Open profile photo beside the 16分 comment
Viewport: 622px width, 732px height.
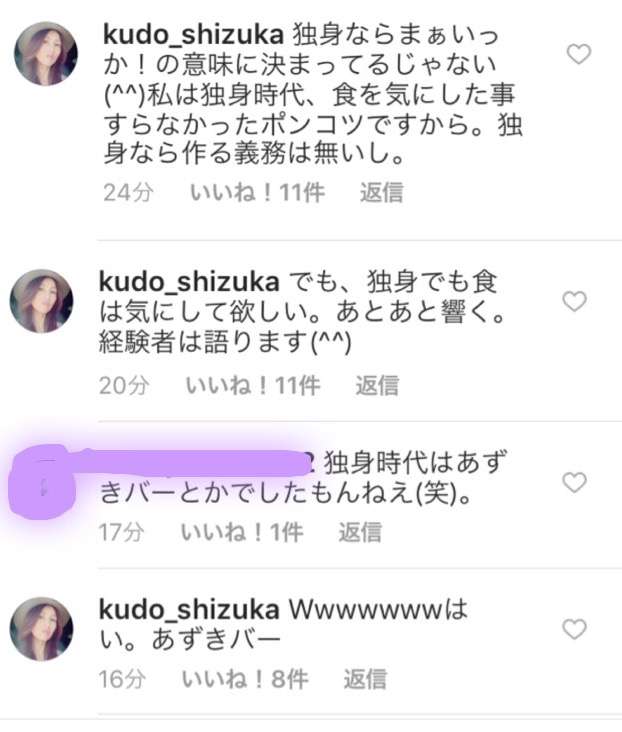point(42,629)
